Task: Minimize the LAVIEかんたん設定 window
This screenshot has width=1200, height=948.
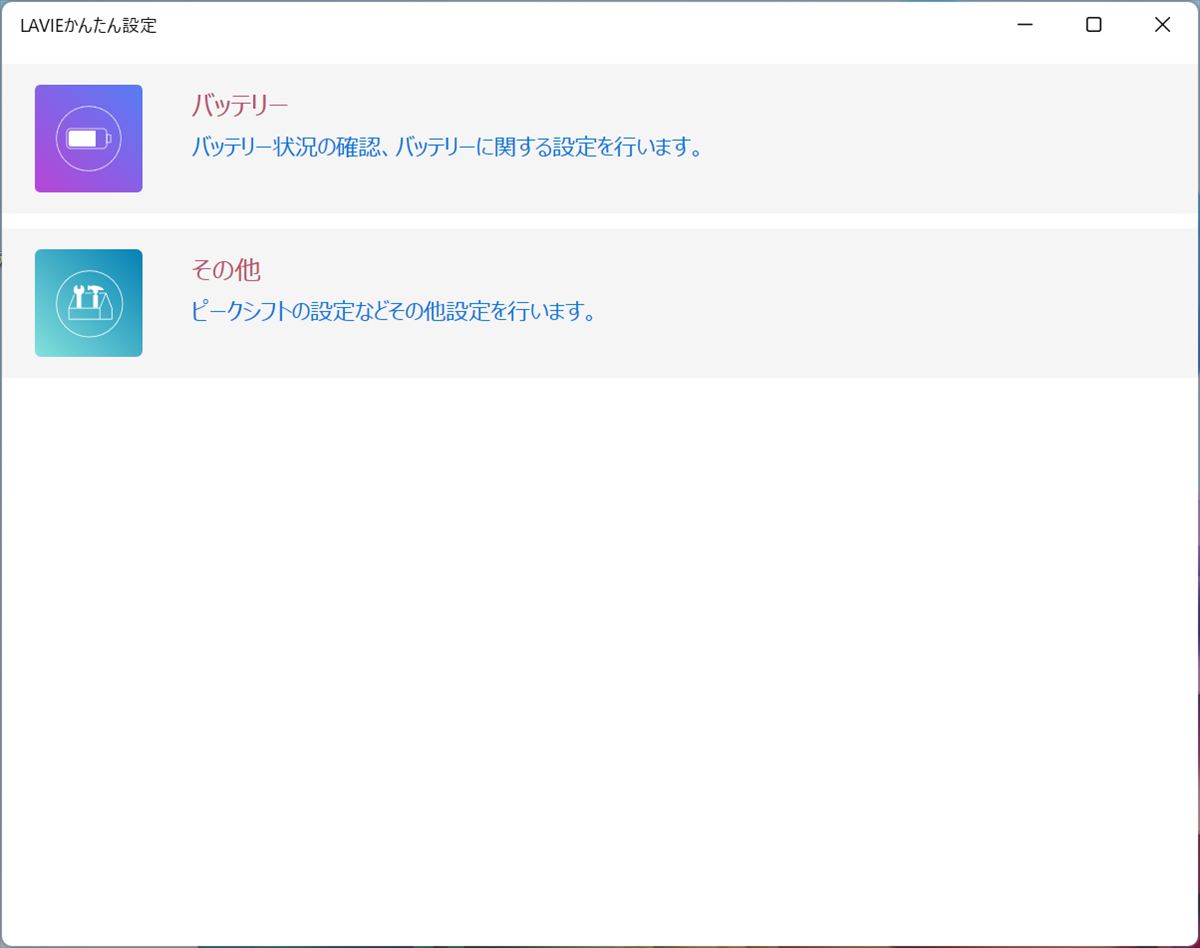Action: click(x=1025, y=25)
